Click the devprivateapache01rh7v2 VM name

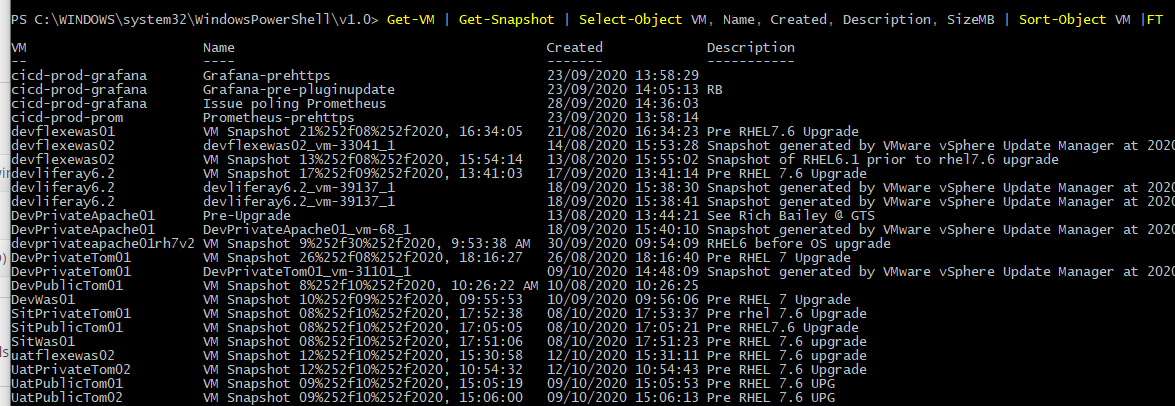point(103,243)
